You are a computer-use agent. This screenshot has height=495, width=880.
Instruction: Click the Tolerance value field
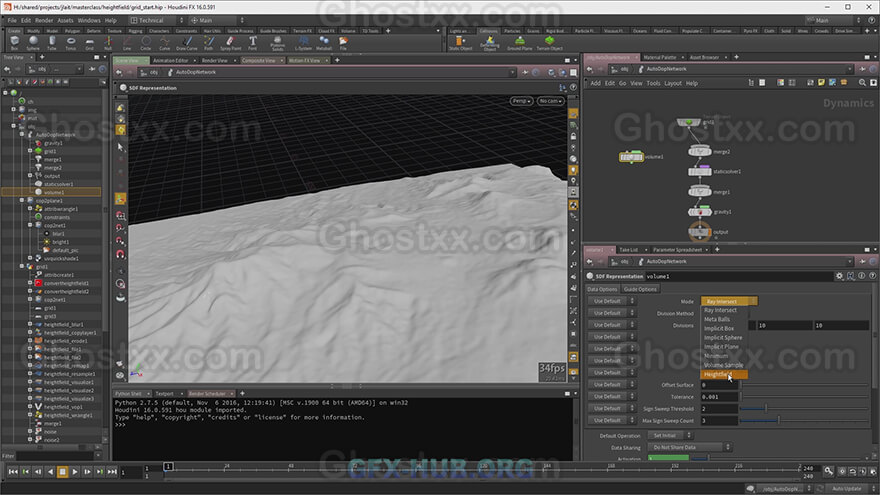(x=719, y=397)
